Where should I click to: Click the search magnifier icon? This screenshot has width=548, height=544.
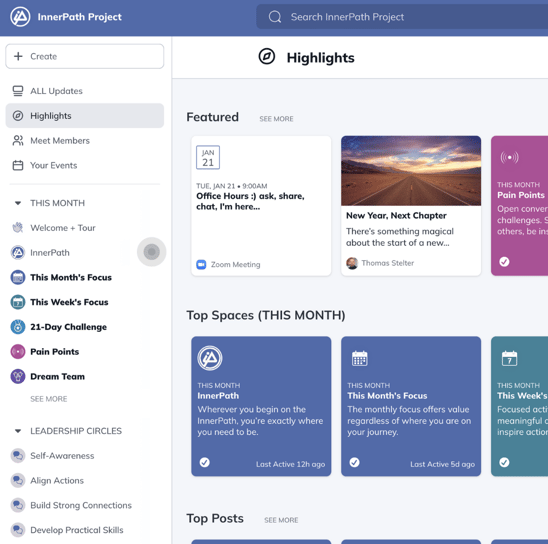click(275, 16)
